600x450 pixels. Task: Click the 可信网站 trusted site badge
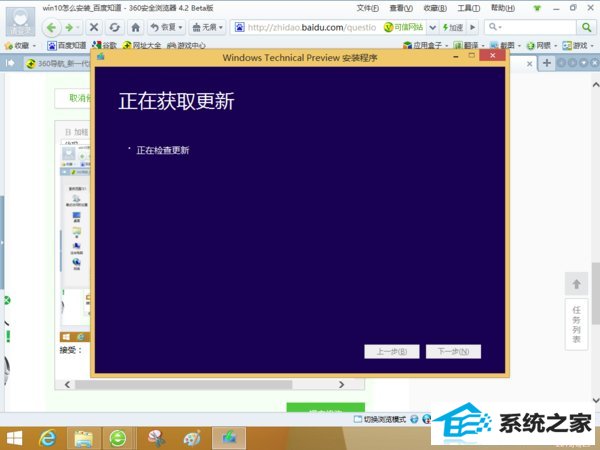(x=404, y=27)
